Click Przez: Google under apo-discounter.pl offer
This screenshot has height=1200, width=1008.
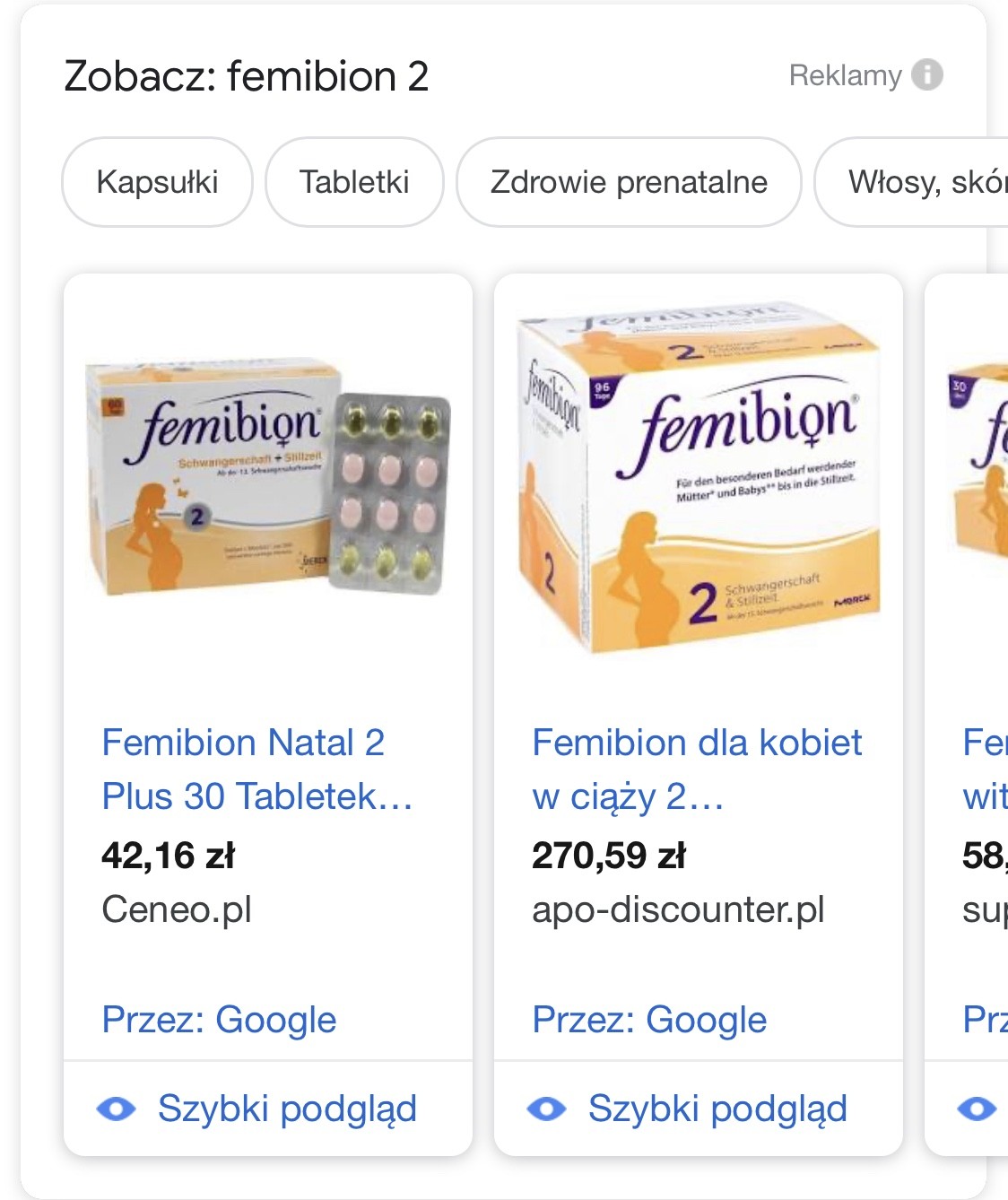(x=649, y=1020)
